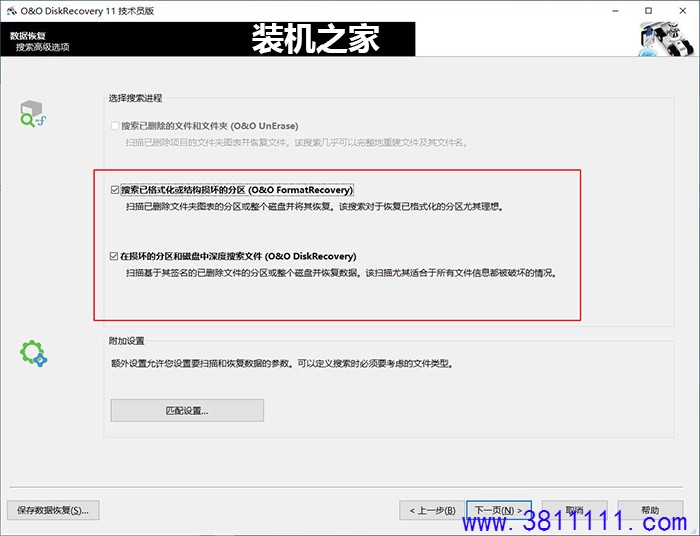Click the additional settings green gear icon

click(x=33, y=354)
